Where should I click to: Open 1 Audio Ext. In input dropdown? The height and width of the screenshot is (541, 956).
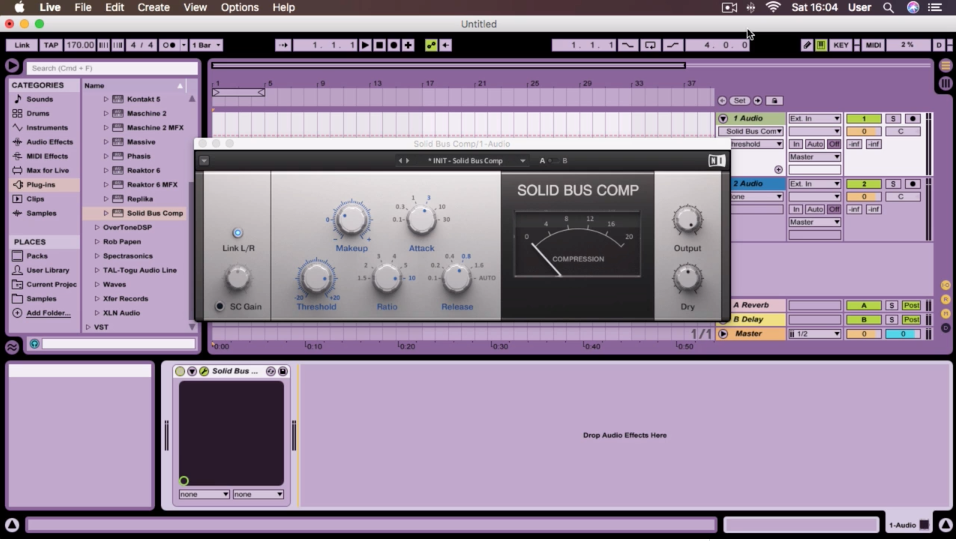point(815,118)
